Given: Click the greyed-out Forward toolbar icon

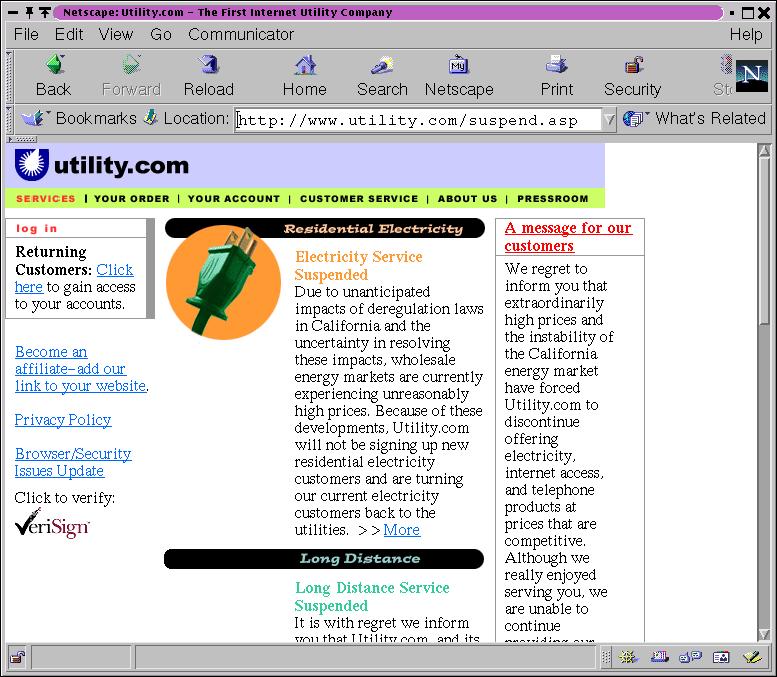Looking at the screenshot, I should 131,65.
